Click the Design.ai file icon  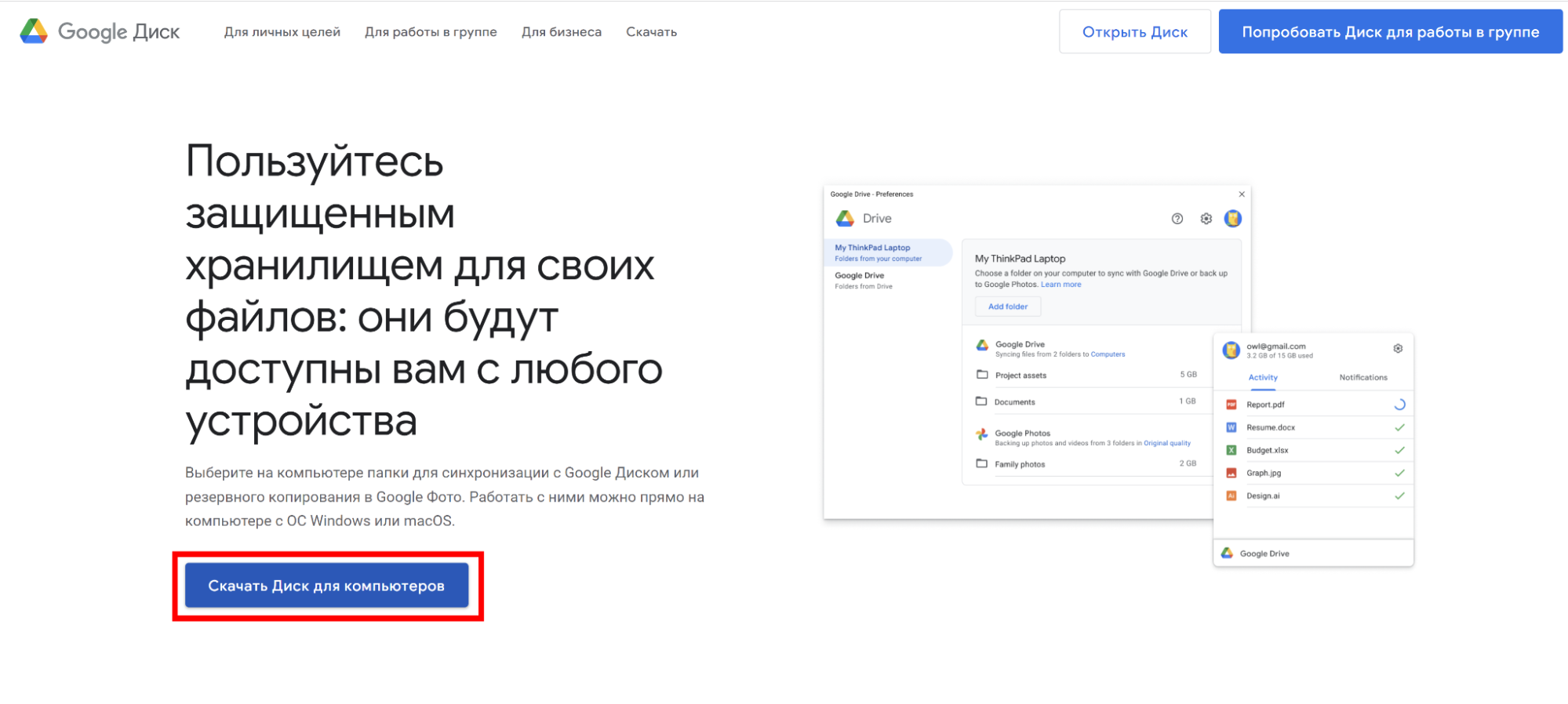1231,495
